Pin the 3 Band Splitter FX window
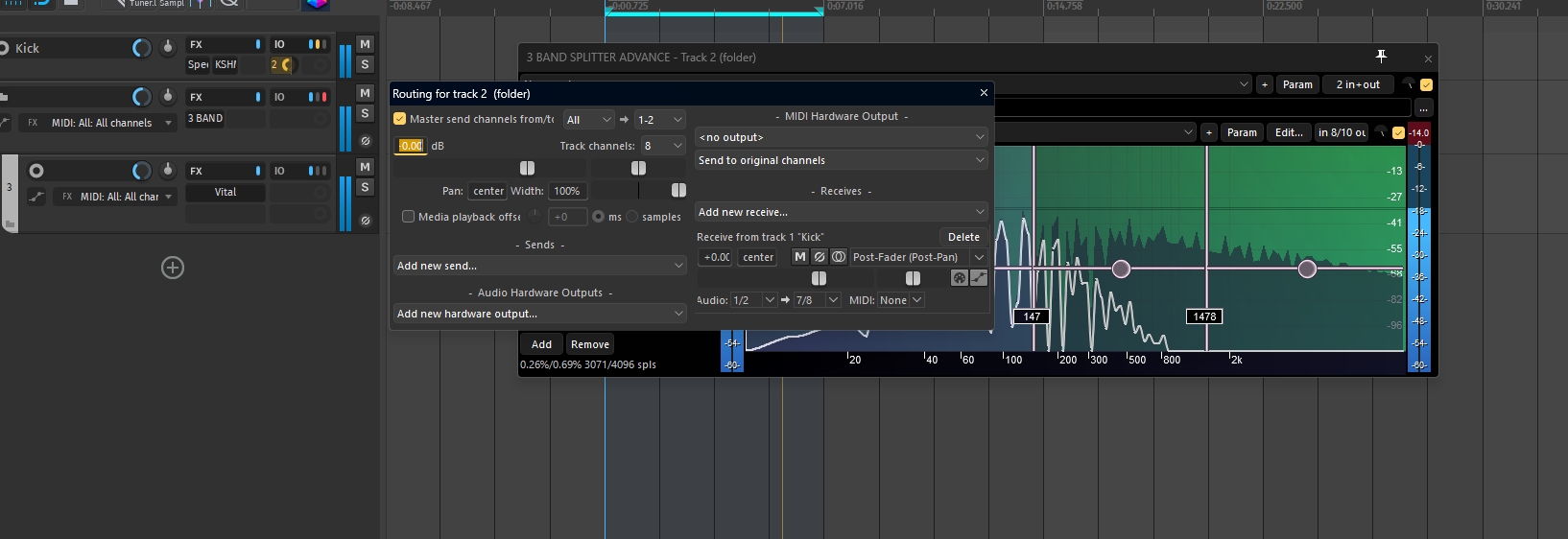Screen dimensions: 1568x539 [x=1381, y=57]
